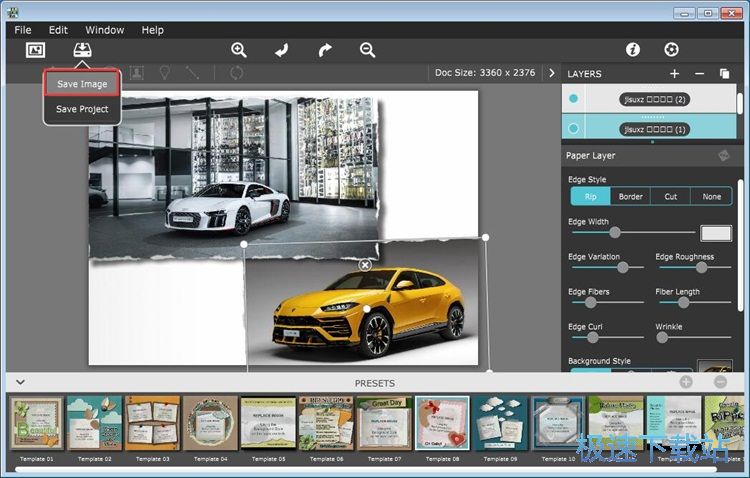Toggle visibility of layer jisuxz (1)
This screenshot has width=750, height=478.
[573, 129]
